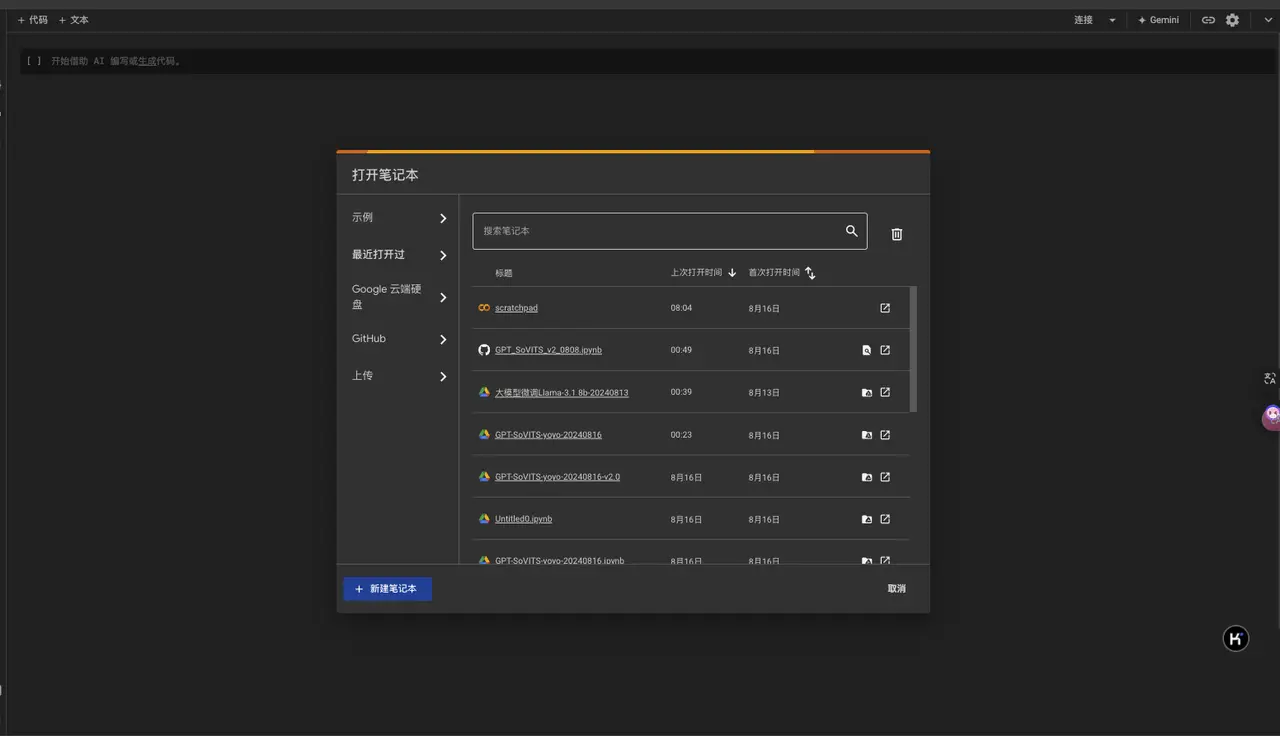
Task: Click the 00:49 time in the GPT_SoVITS_v2_0808 row
Action: tap(681, 350)
